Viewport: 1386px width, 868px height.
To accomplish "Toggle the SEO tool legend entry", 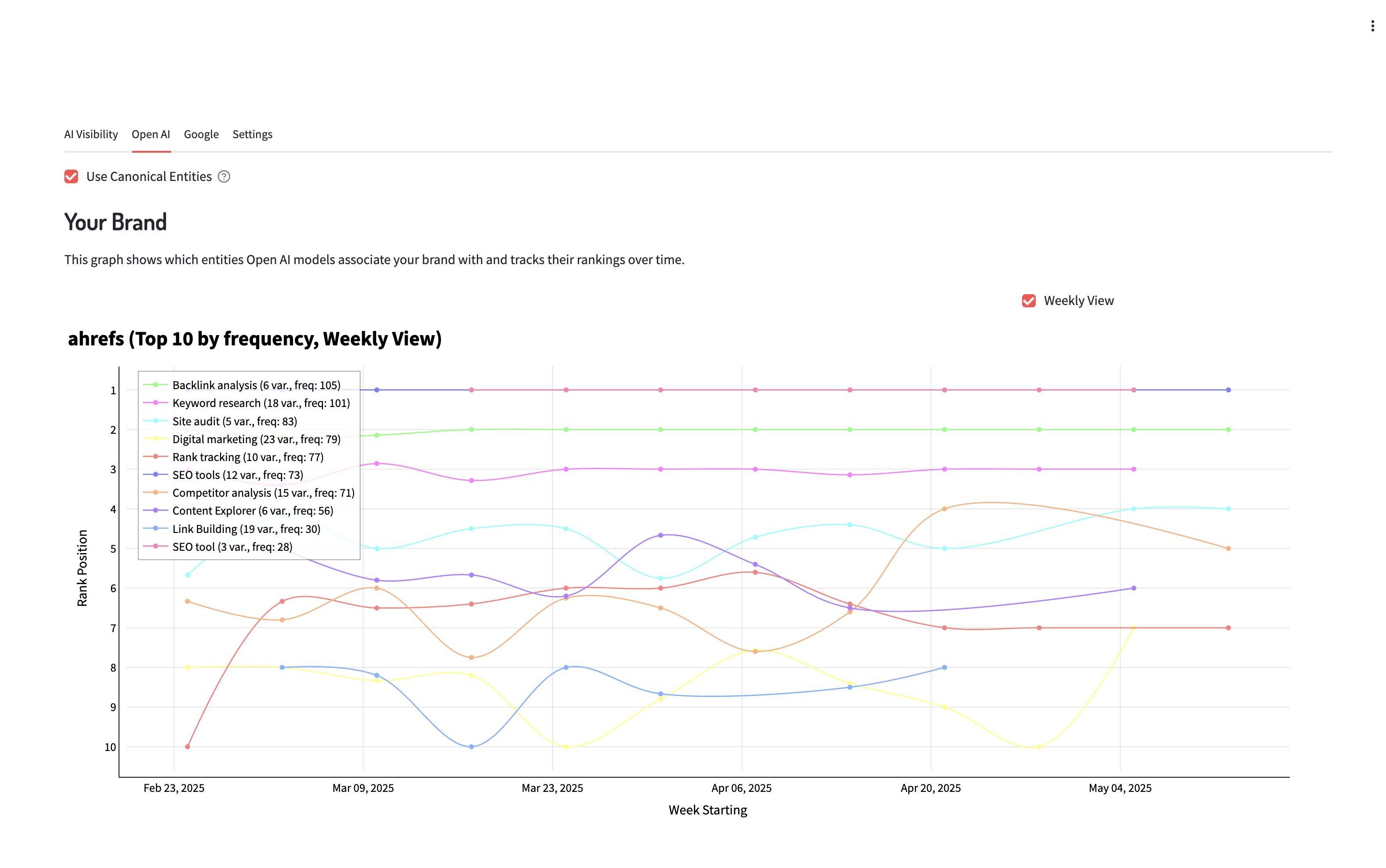I will 232,547.
